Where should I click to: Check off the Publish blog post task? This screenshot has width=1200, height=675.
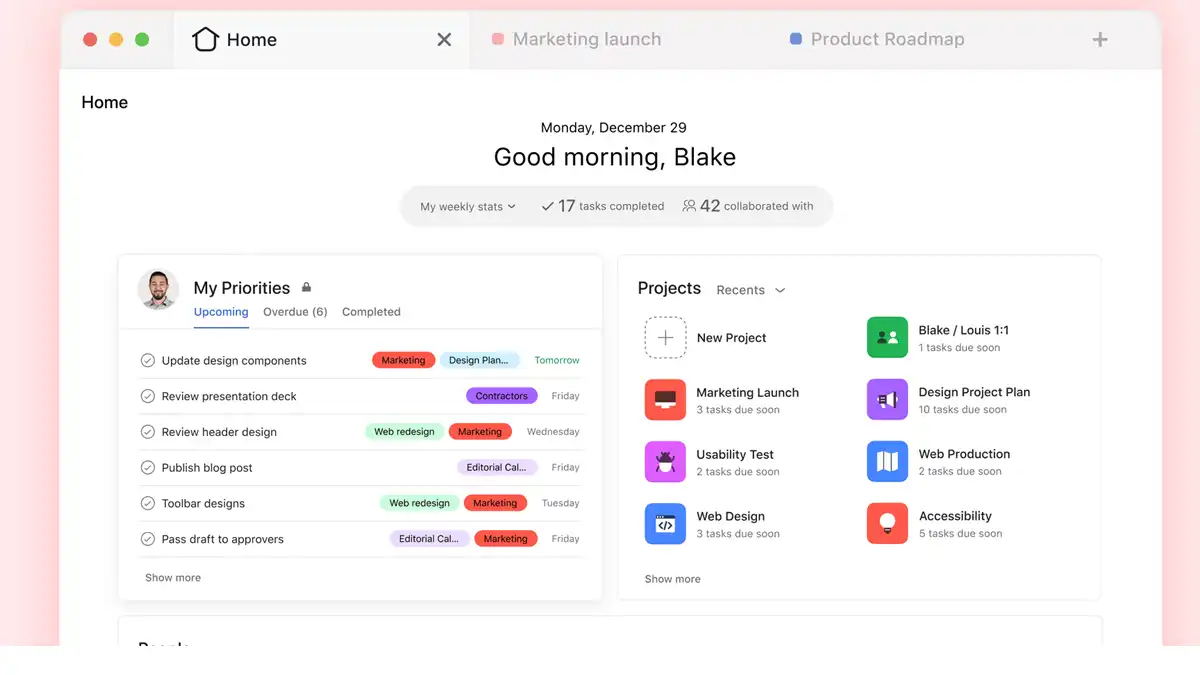coord(147,467)
